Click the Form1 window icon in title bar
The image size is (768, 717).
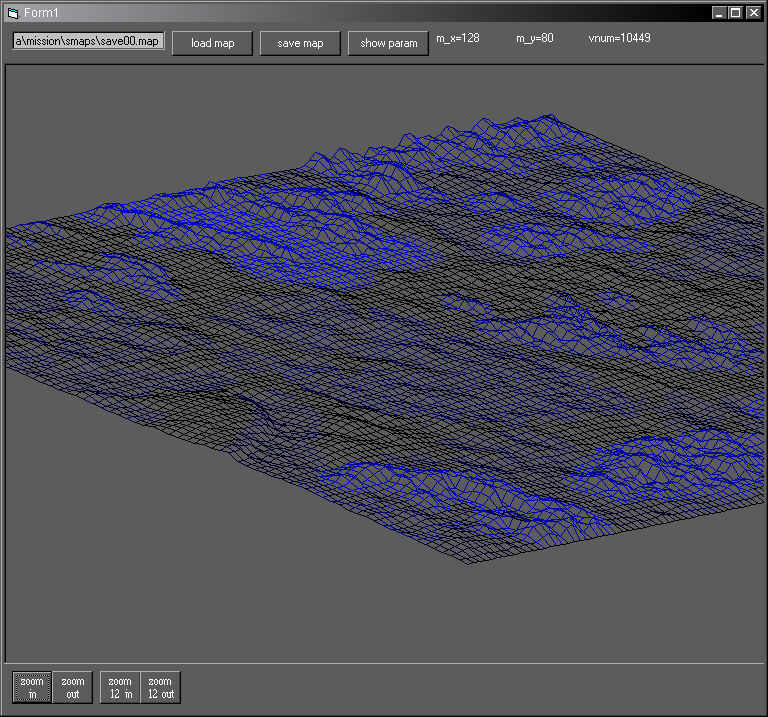[12, 12]
